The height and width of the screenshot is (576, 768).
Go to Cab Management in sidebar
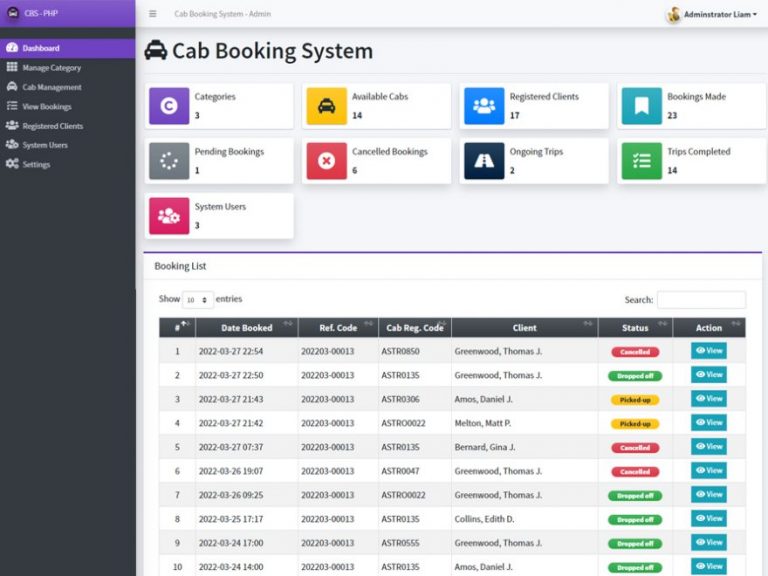(x=52, y=87)
